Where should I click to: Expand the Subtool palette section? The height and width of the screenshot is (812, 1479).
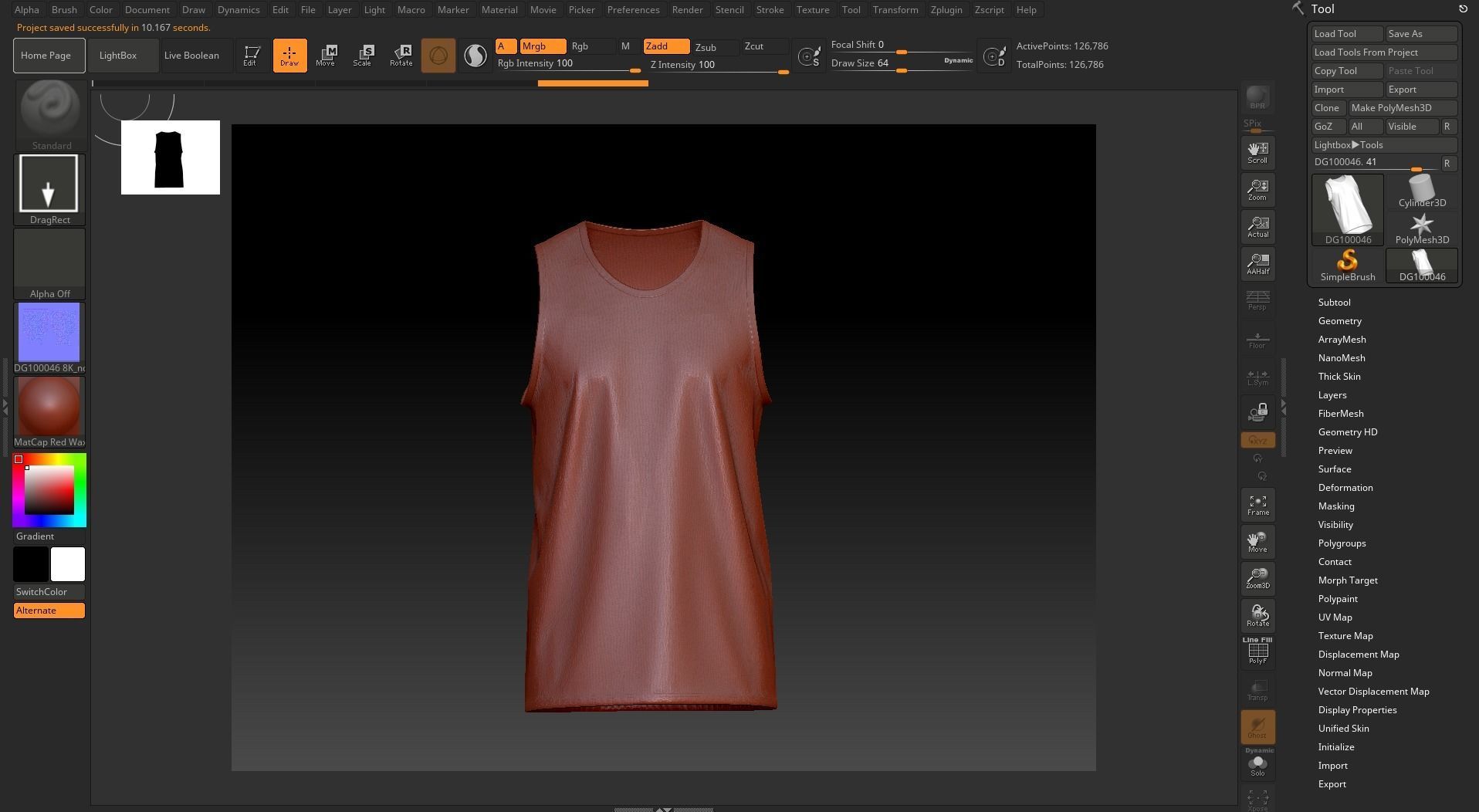tap(1334, 303)
